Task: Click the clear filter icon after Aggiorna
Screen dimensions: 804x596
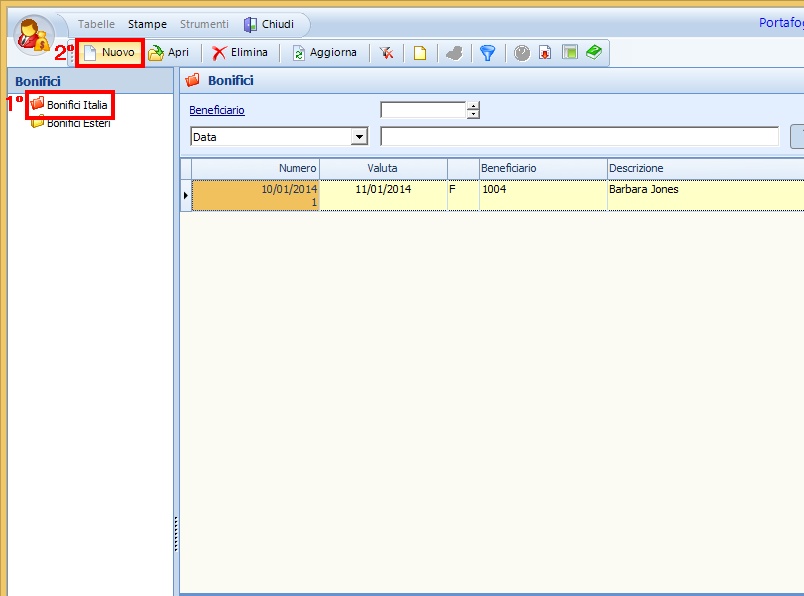Action: coord(386,53)
